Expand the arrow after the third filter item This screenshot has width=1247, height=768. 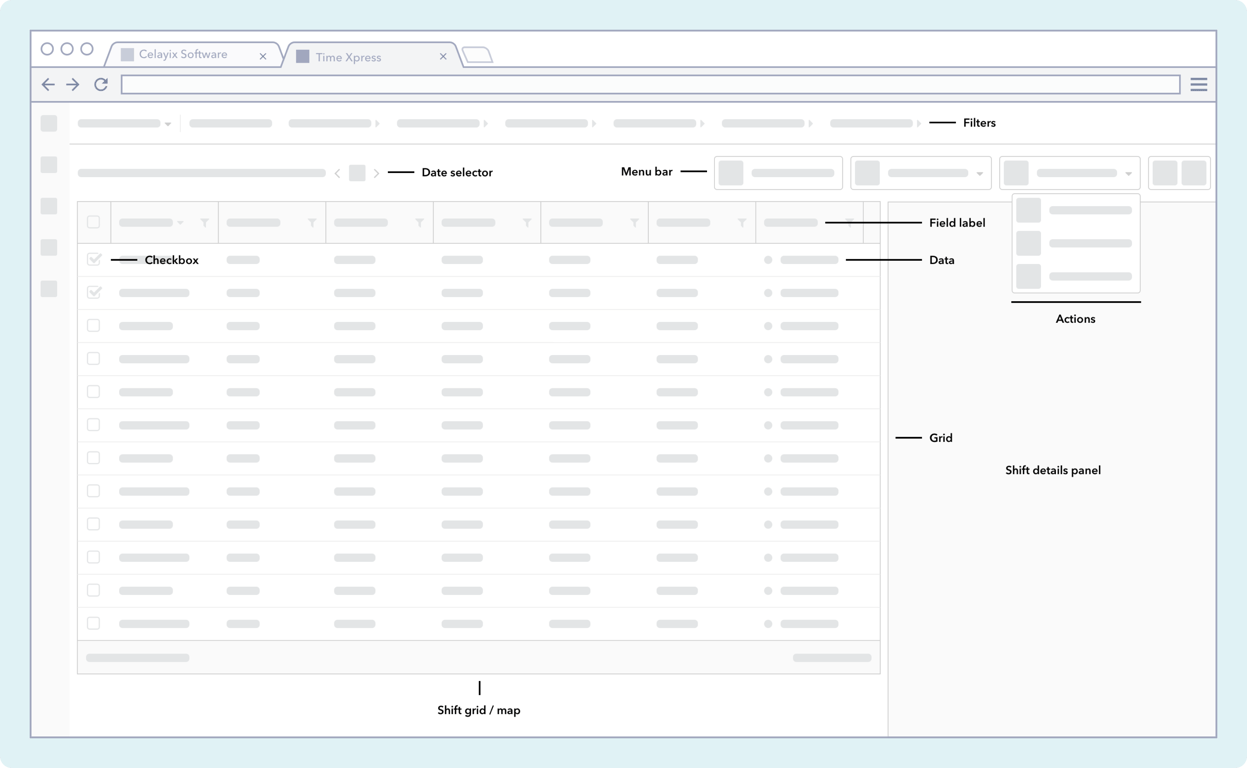coord(485,124)
